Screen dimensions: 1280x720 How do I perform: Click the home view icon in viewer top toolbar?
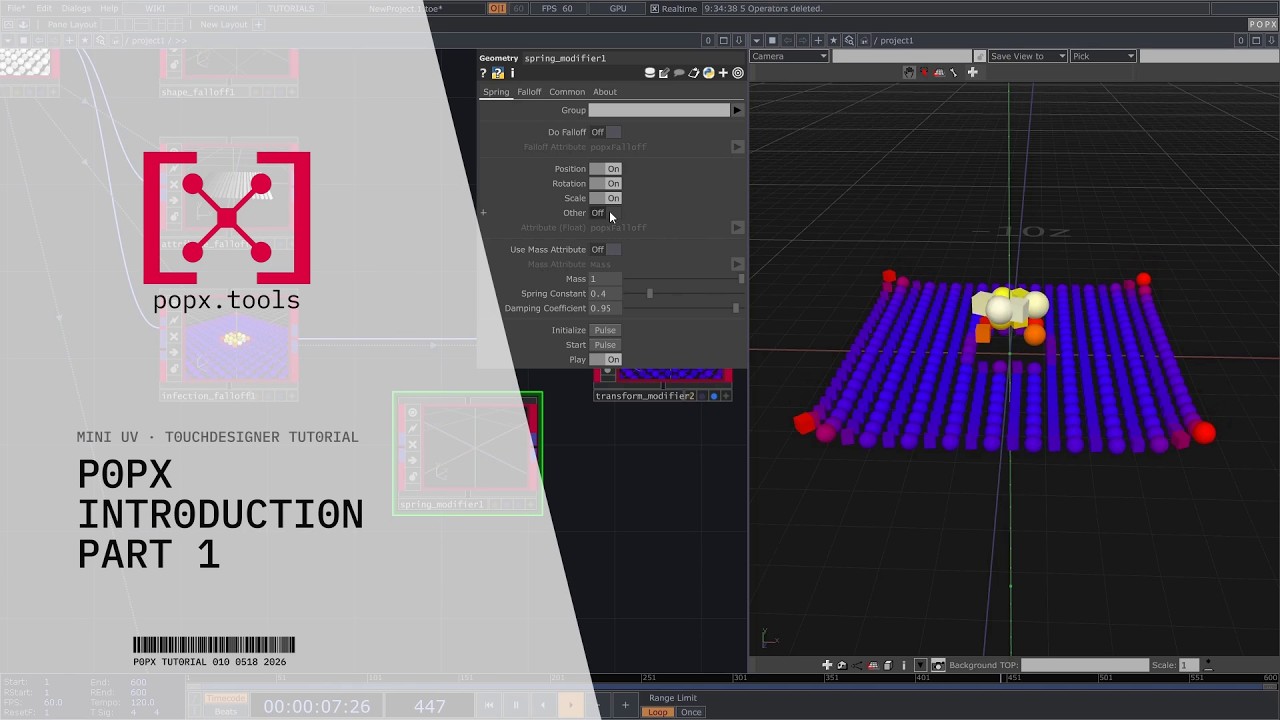[909, 72]
